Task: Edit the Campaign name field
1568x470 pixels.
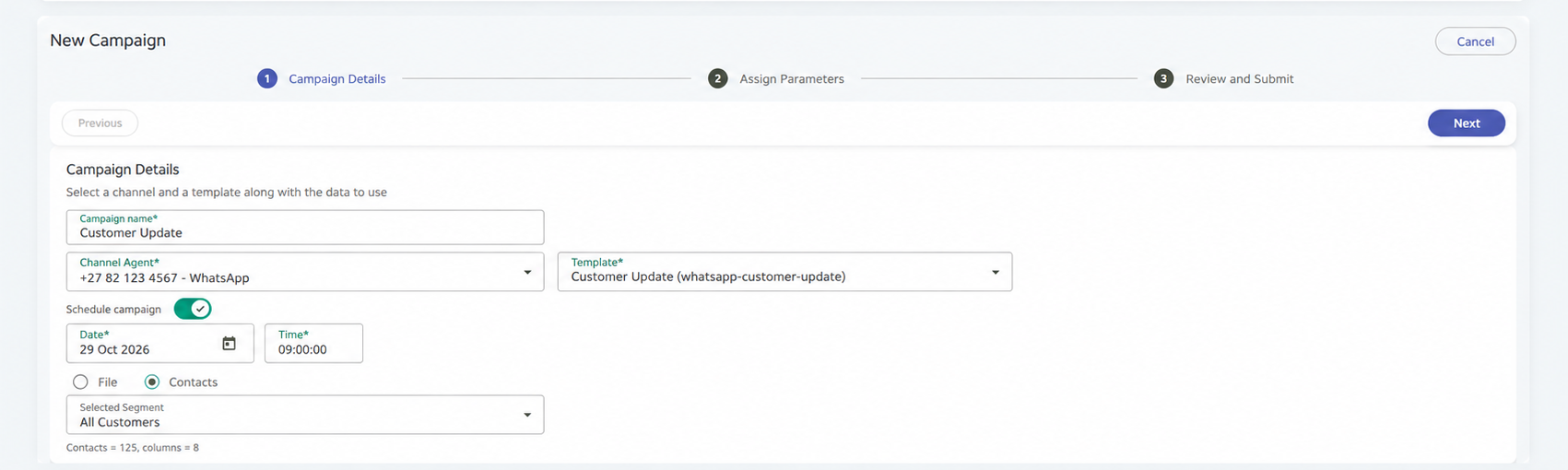Action: [x=305, y=228]
